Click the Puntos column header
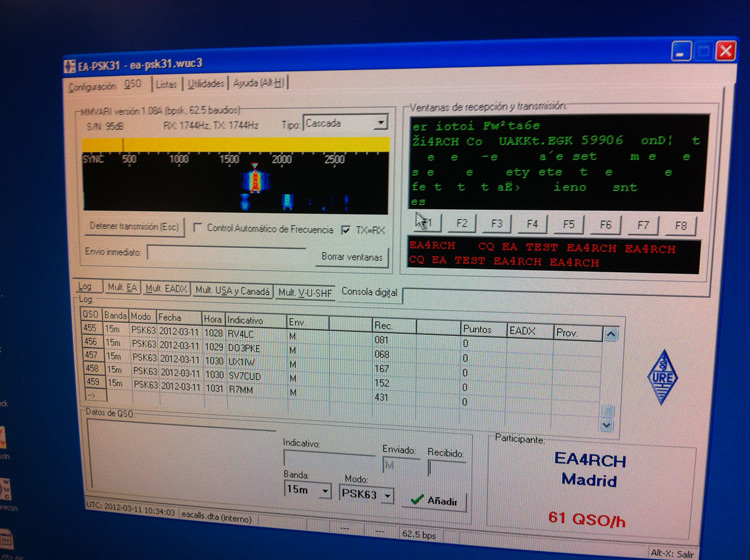Screen dimensions: 750x560 (x=483, y=329)
